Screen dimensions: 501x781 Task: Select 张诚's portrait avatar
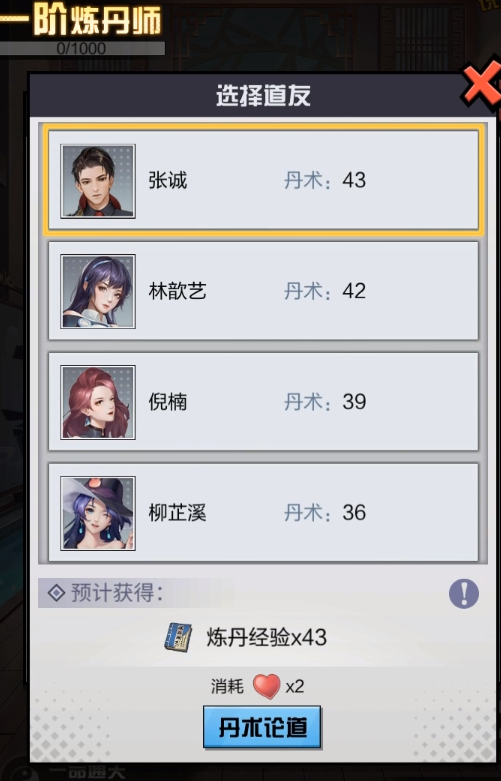tap(98, 181)
